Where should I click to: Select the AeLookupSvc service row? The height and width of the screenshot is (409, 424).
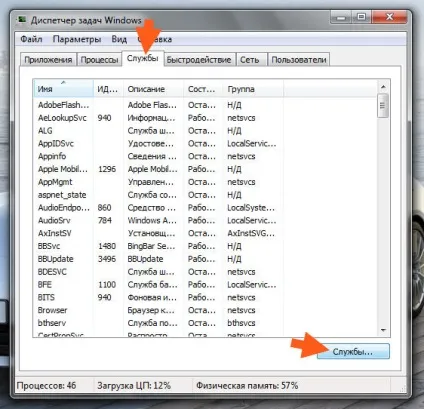[x=205, y=118]
